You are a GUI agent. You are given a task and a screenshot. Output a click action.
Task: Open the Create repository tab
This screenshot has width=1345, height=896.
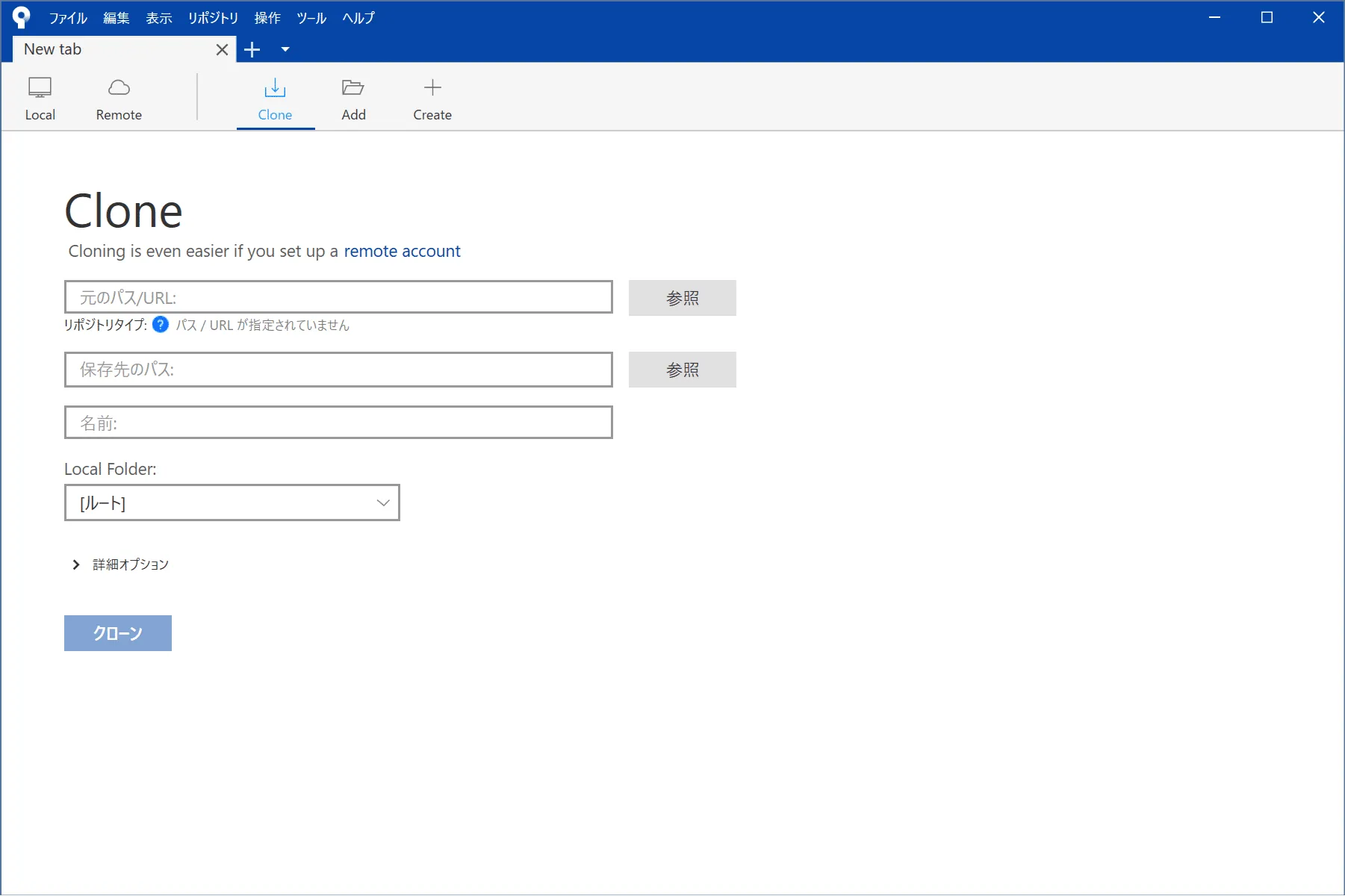[432, 98]
